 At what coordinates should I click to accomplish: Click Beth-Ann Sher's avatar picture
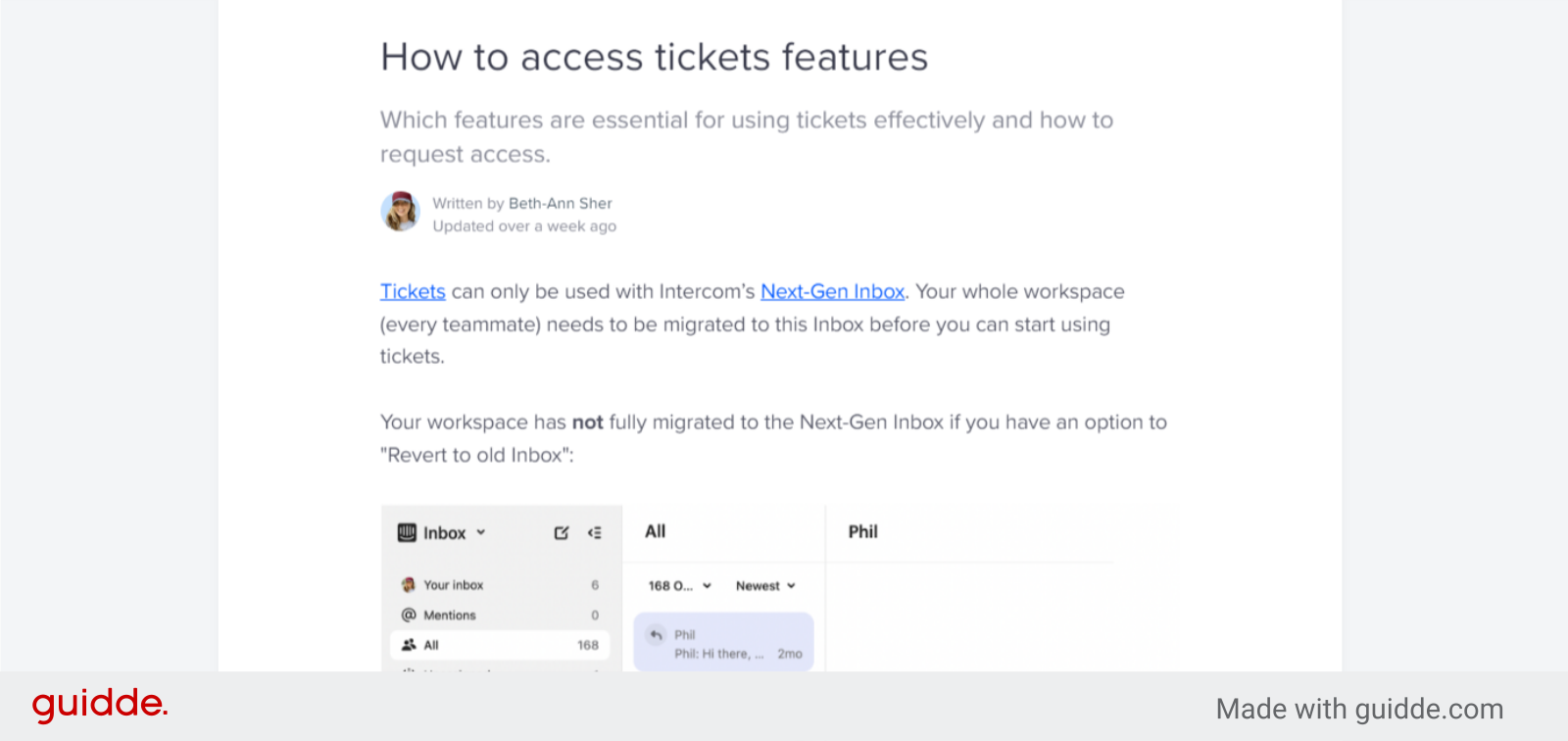(400, 211)
